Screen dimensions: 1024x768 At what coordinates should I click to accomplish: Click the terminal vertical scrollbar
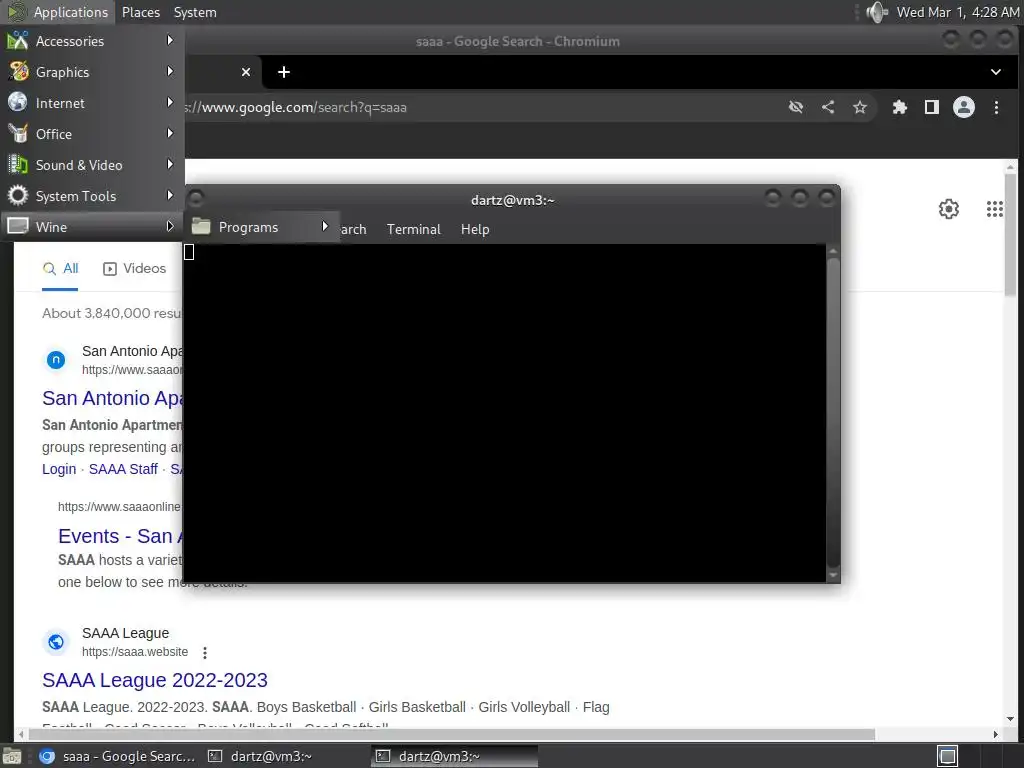pos(833,413)
